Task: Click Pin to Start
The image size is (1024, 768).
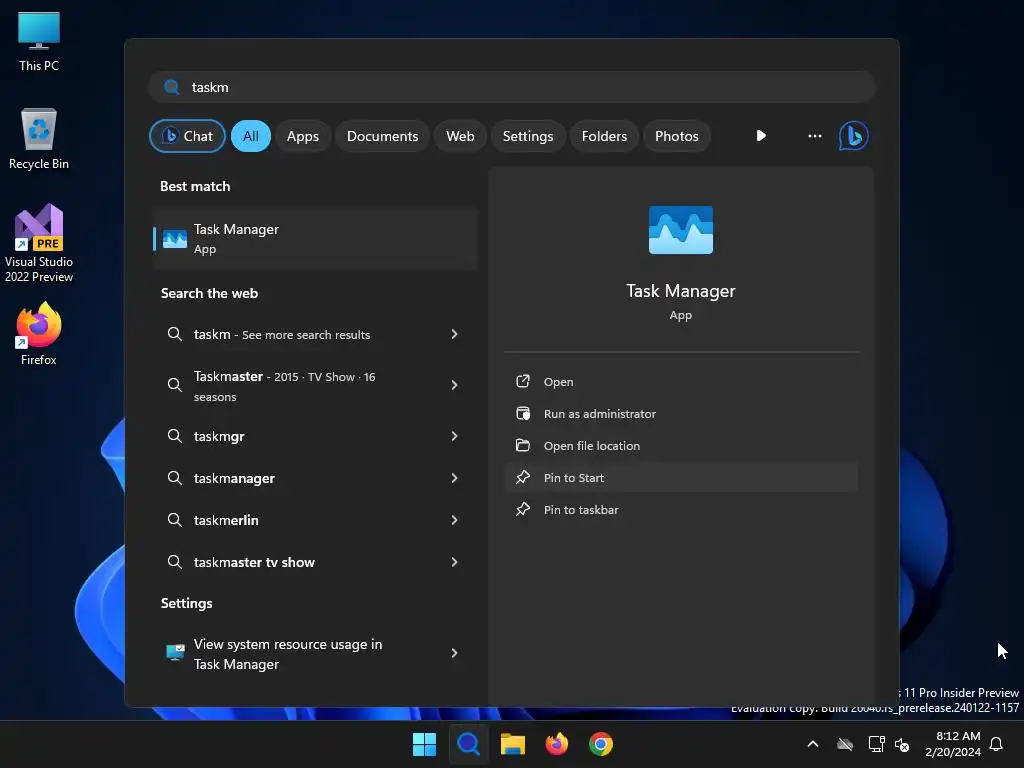Action: [x=680, y=477]
